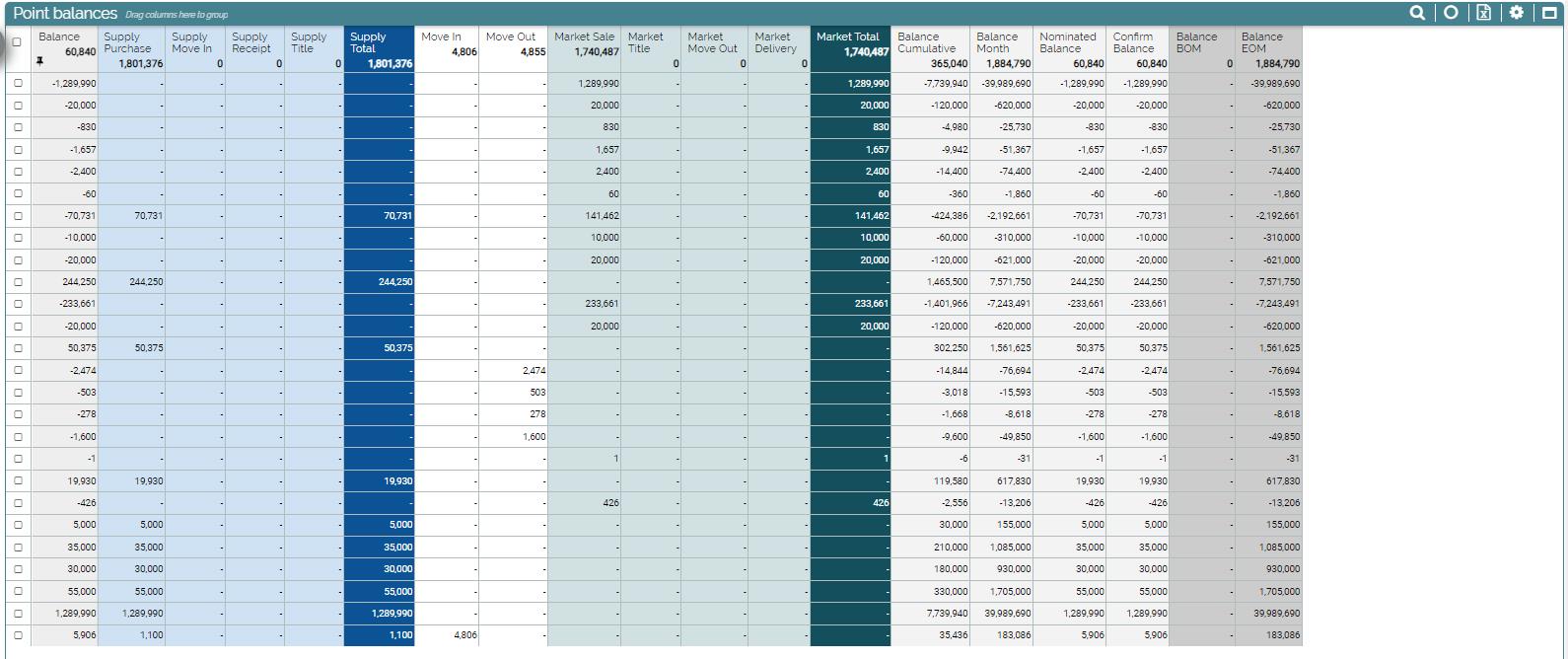1568x659 pixels.
Task: Sort by the Supply Purchase column header
Action: point(127,42)
